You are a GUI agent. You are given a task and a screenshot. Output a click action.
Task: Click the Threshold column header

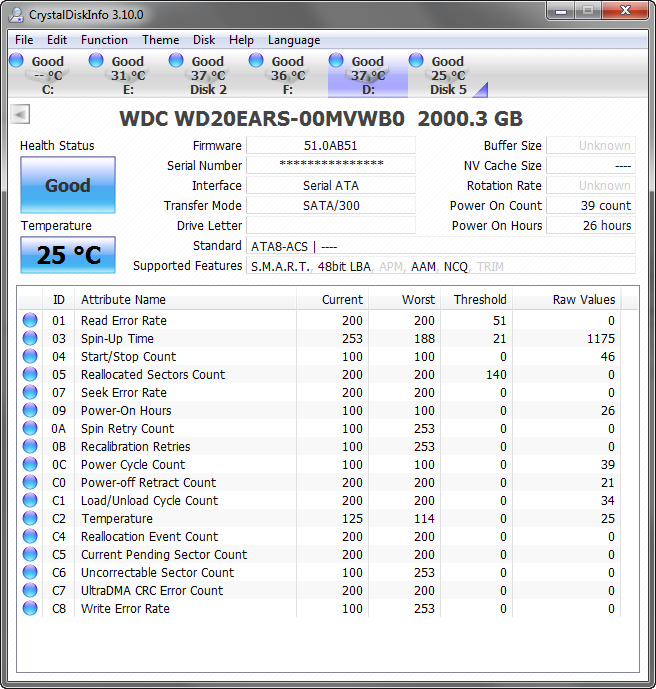(x=477, y=300)
